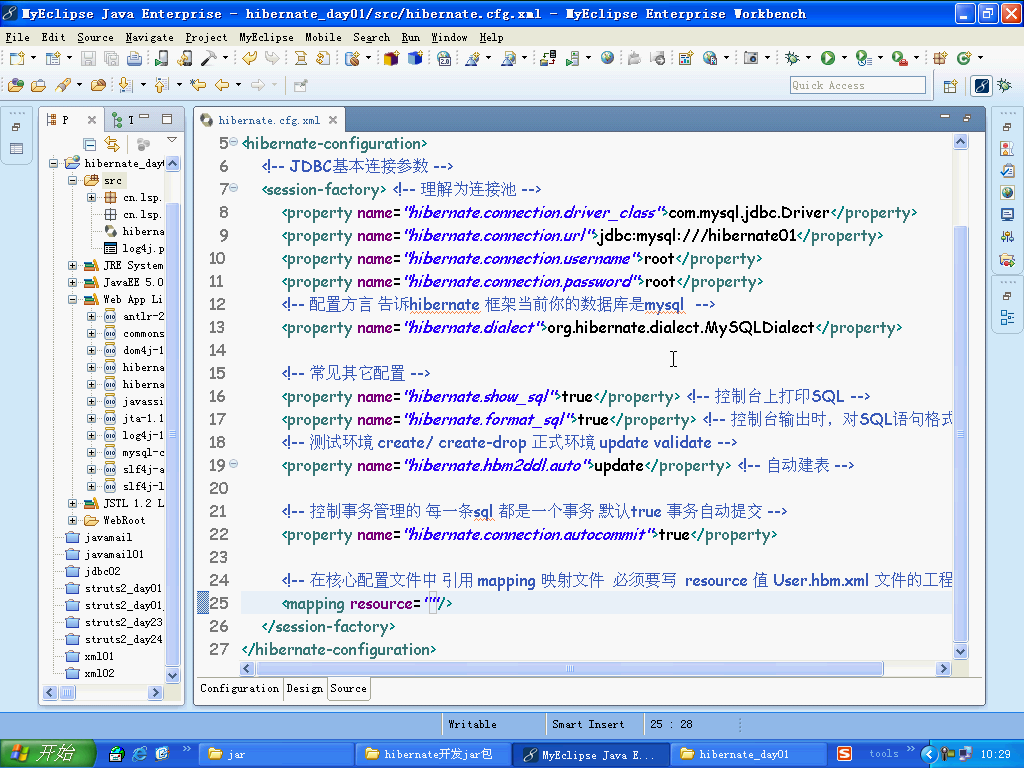
Task: Click the hammer build tool icon
Action: 208,59
